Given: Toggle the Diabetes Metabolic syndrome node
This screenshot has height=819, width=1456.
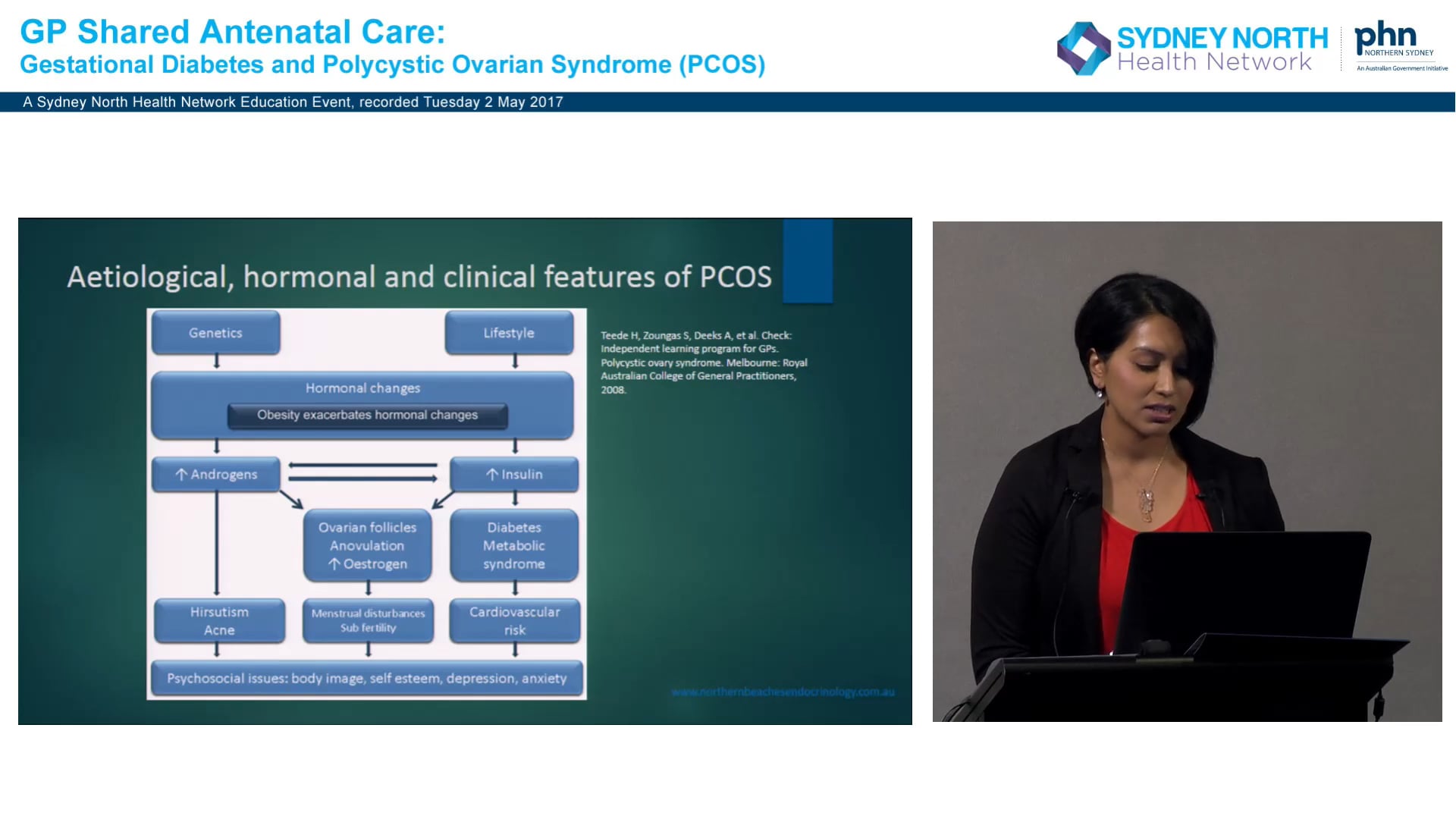Looking at the screenshot, I should click(x=514, y=545).
